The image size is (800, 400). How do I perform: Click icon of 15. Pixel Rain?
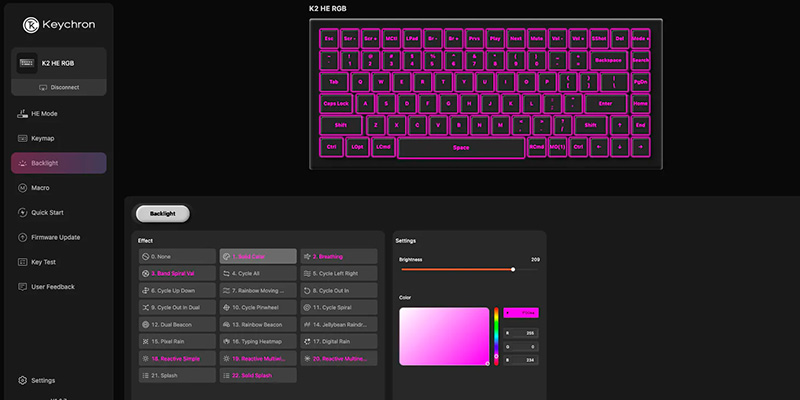click(145, 341)
